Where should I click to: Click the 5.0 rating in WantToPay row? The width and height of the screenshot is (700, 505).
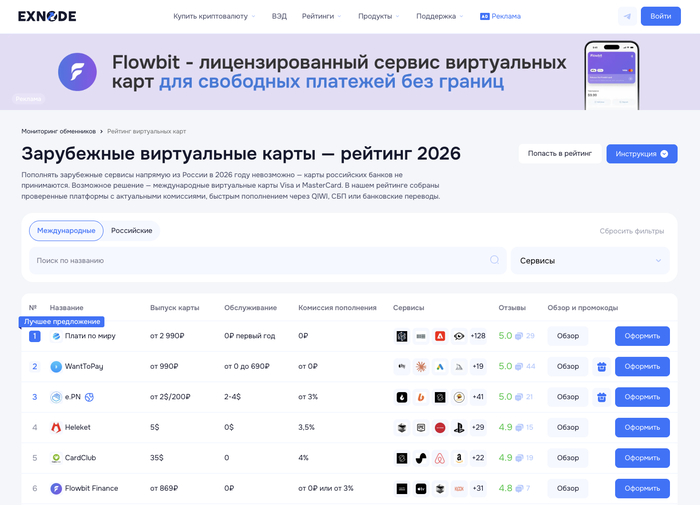[x=505, y=367]
